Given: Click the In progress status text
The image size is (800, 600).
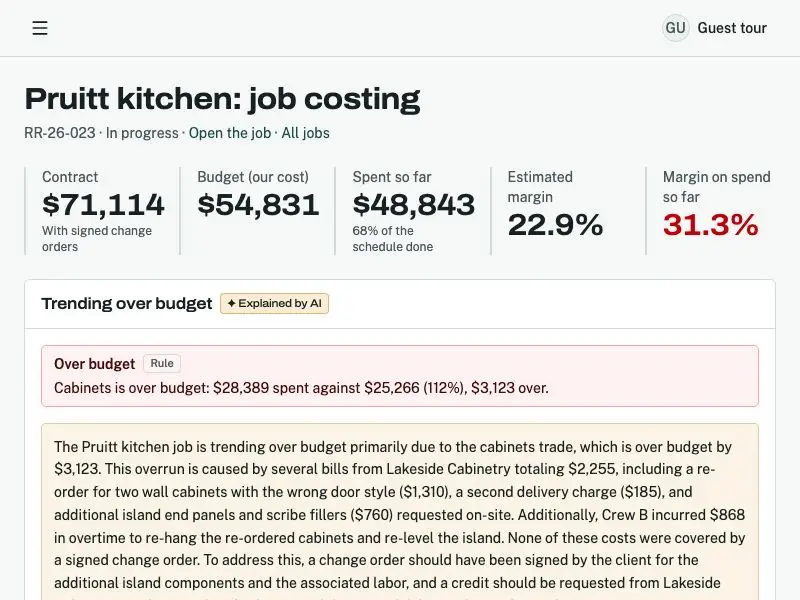Looking at the screenshot, I should (142, 133).
